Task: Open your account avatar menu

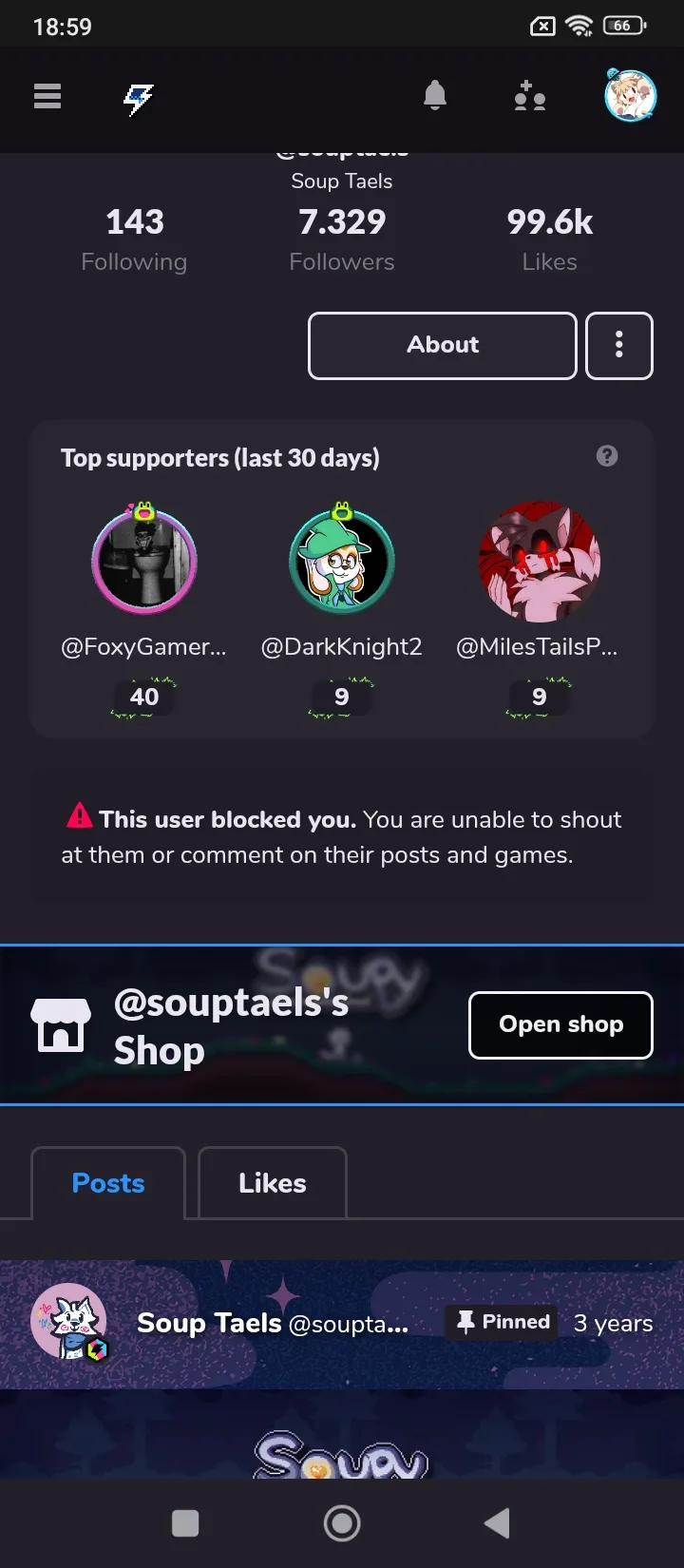Action: point(631,95)
